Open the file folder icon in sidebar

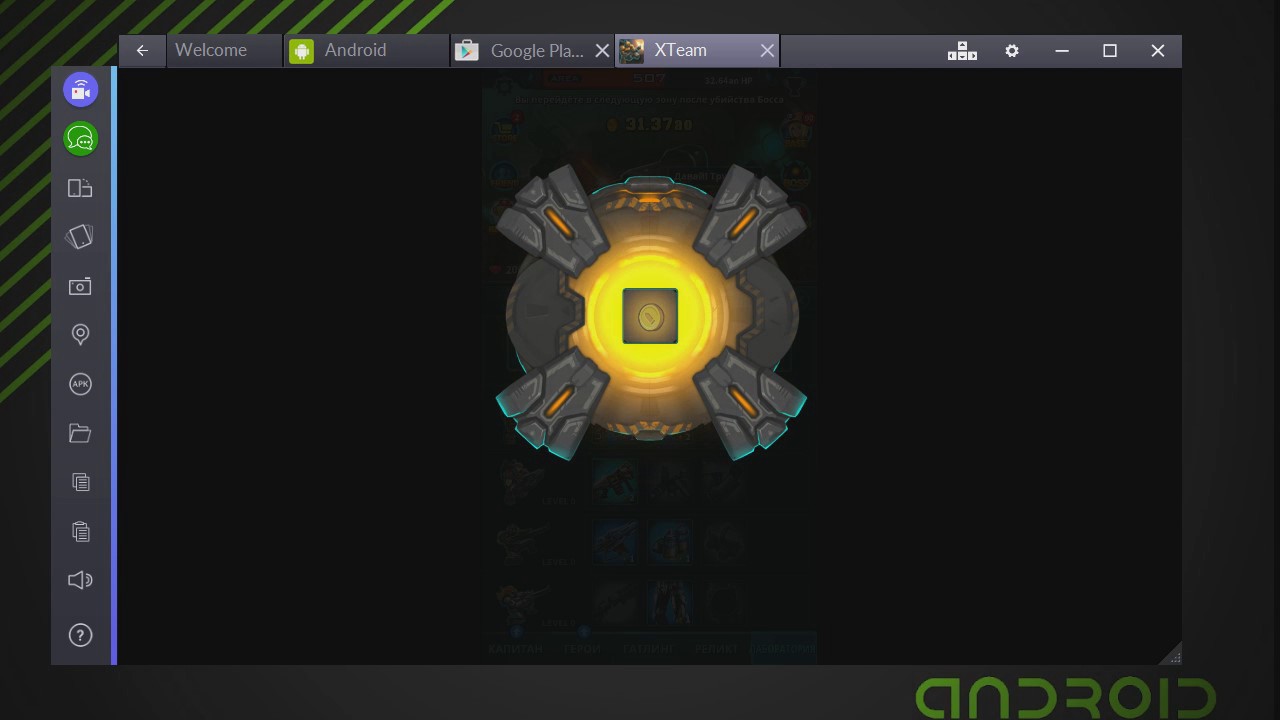tap(80, 433)
